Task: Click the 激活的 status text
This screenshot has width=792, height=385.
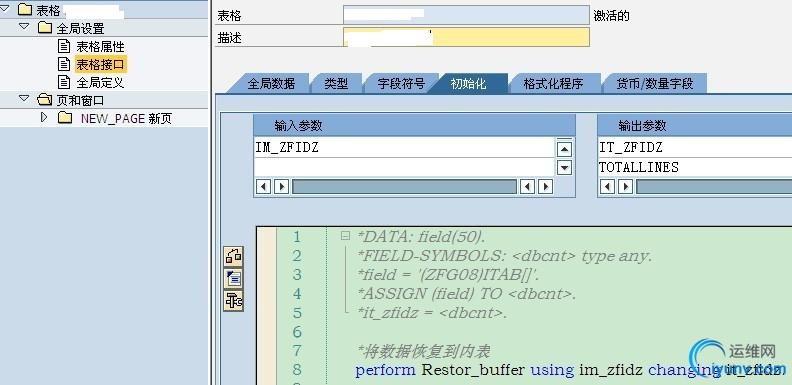Action: (611, 16)
